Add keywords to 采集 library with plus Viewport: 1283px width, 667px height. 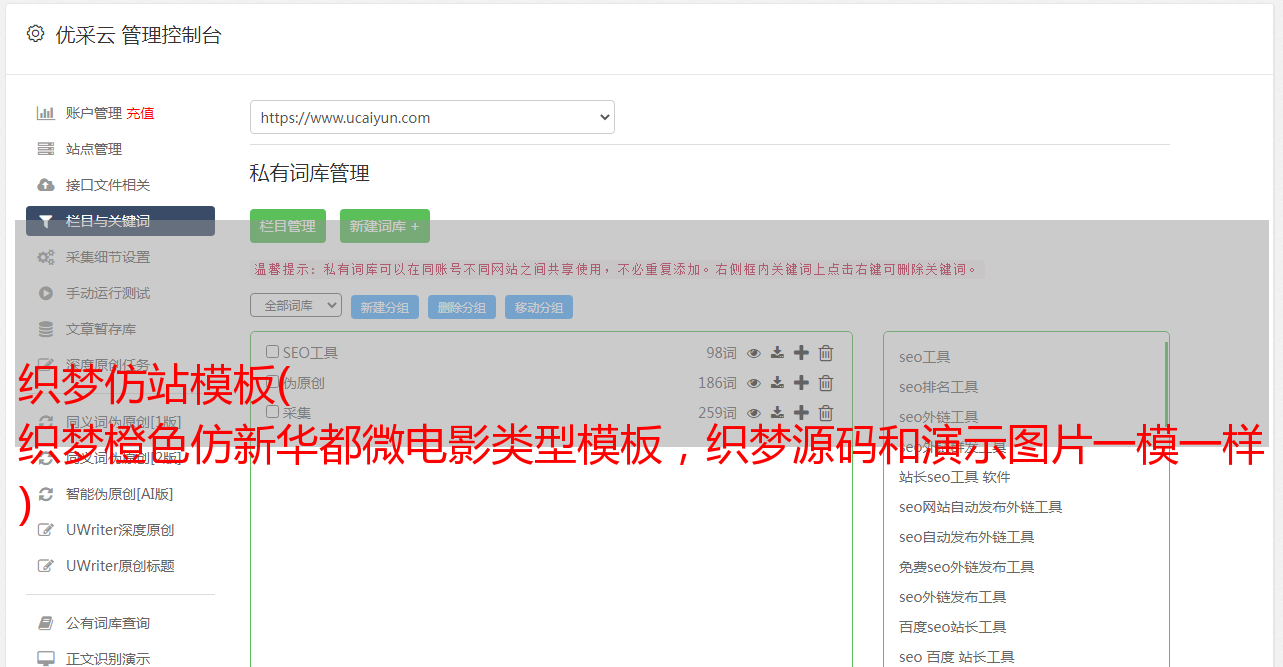coord(801,413)
